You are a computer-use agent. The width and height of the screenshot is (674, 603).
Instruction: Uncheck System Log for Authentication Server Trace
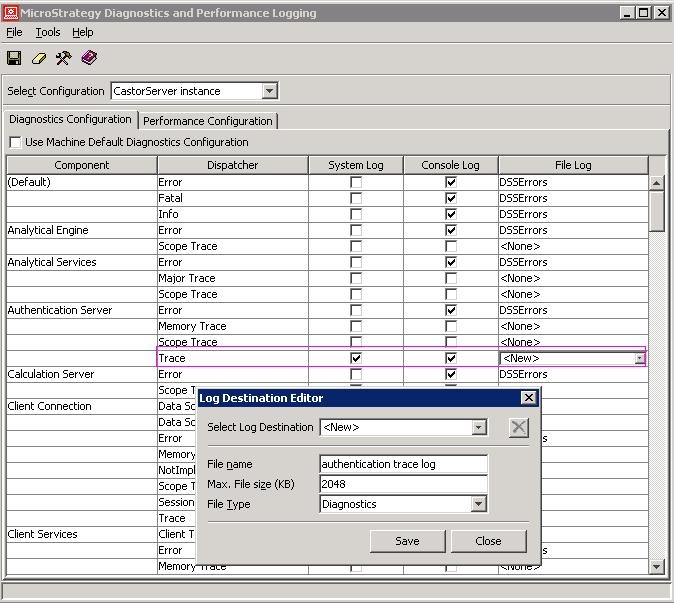[356, 358]
